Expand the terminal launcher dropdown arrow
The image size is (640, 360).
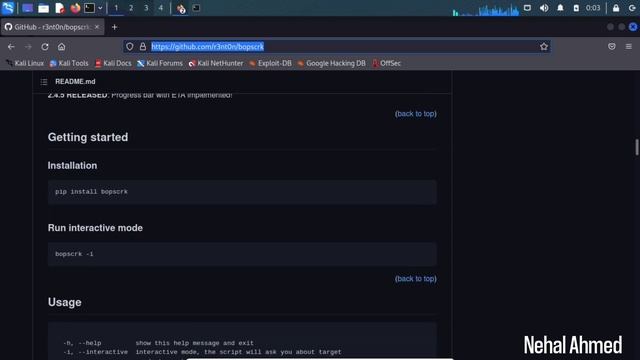[x=100, y=8]
